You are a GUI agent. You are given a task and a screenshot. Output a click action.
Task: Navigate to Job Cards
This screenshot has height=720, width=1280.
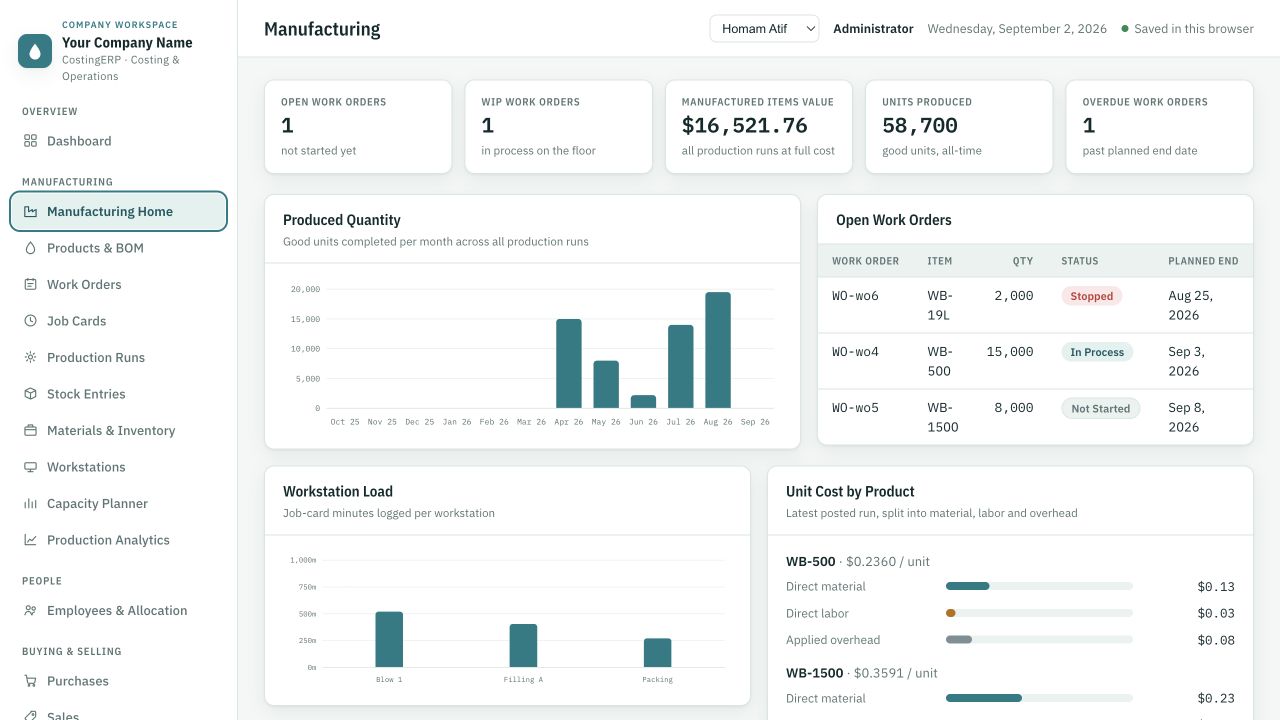119,321
